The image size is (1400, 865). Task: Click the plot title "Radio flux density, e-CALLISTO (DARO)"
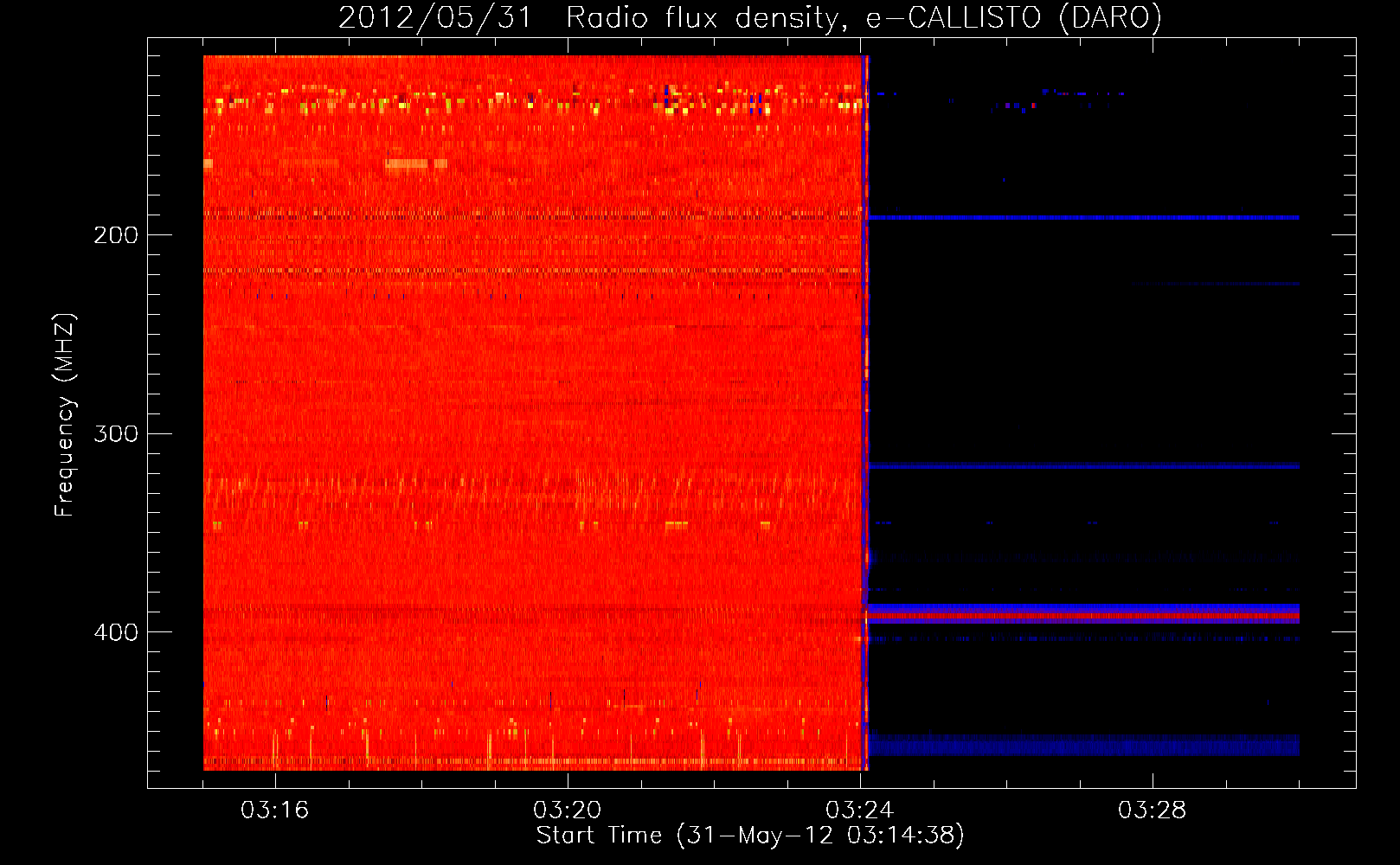864,17
